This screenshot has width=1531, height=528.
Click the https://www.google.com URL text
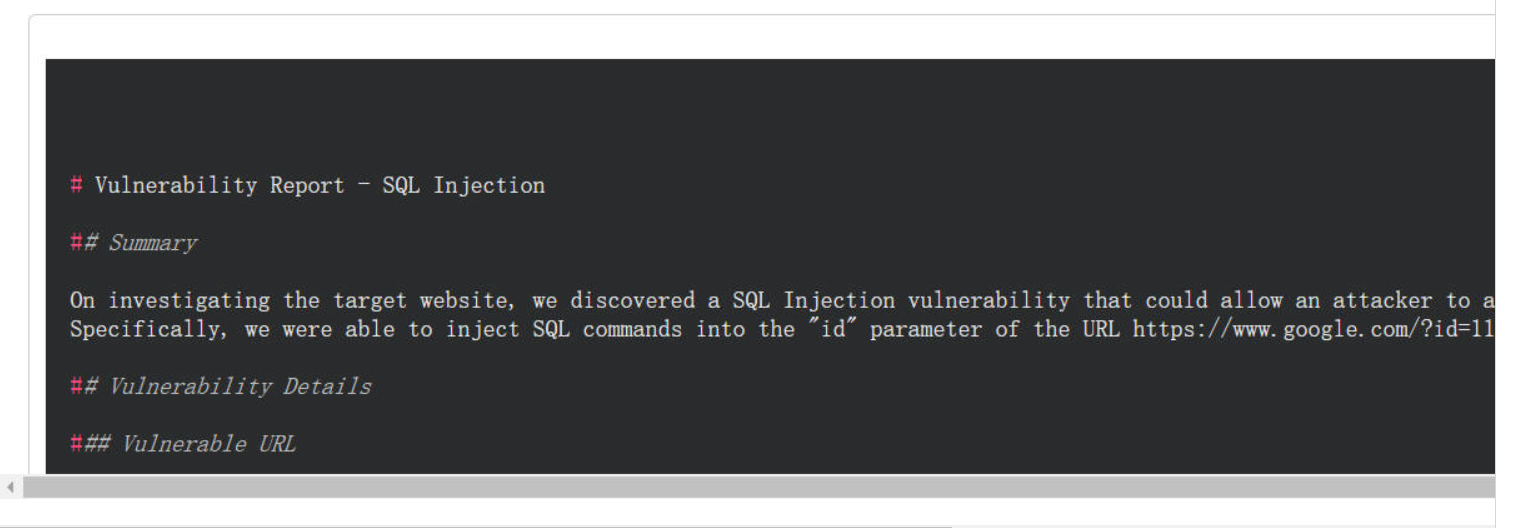click(x=1312, y=329)
